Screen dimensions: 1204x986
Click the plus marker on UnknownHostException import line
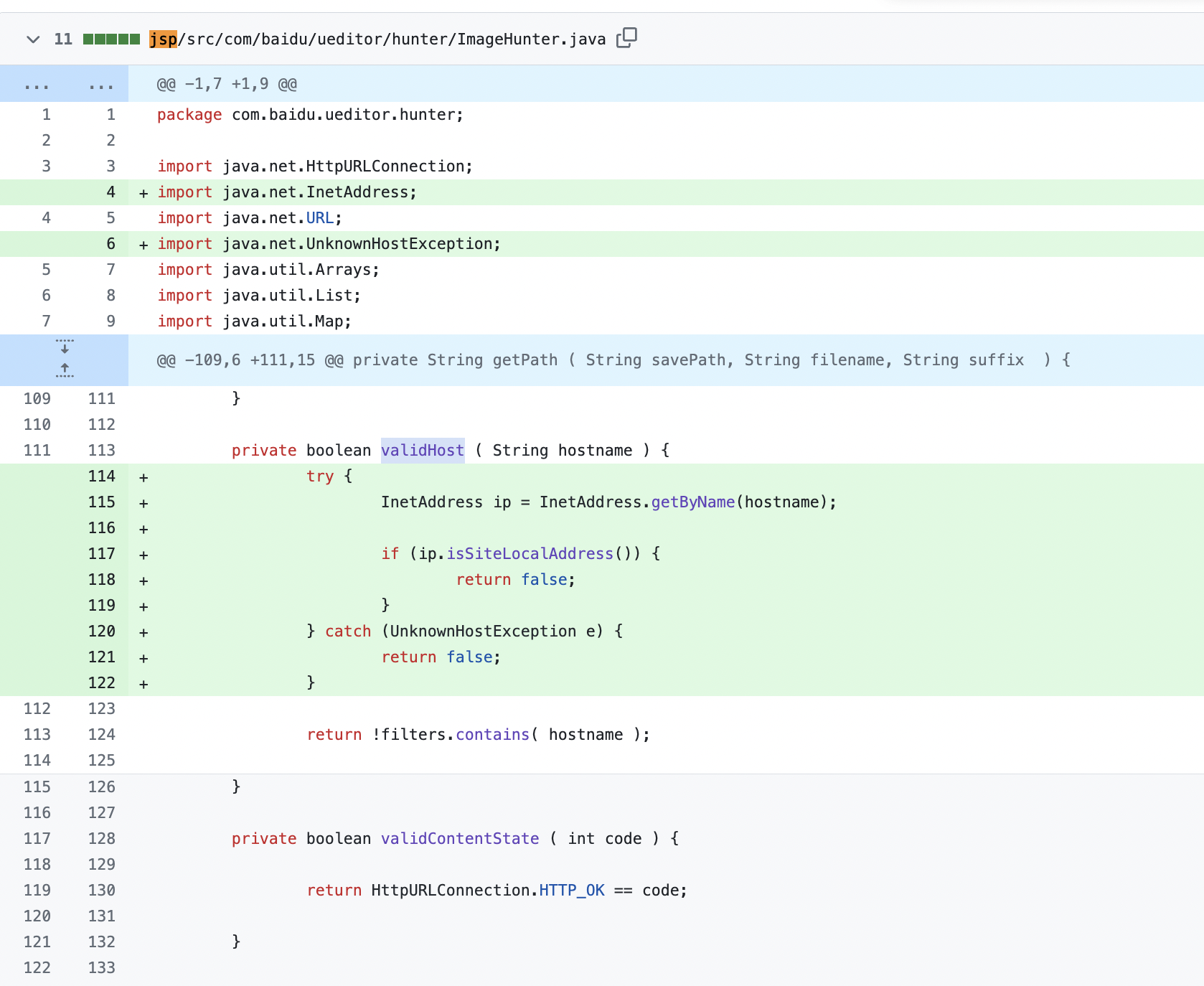[144, 245]
